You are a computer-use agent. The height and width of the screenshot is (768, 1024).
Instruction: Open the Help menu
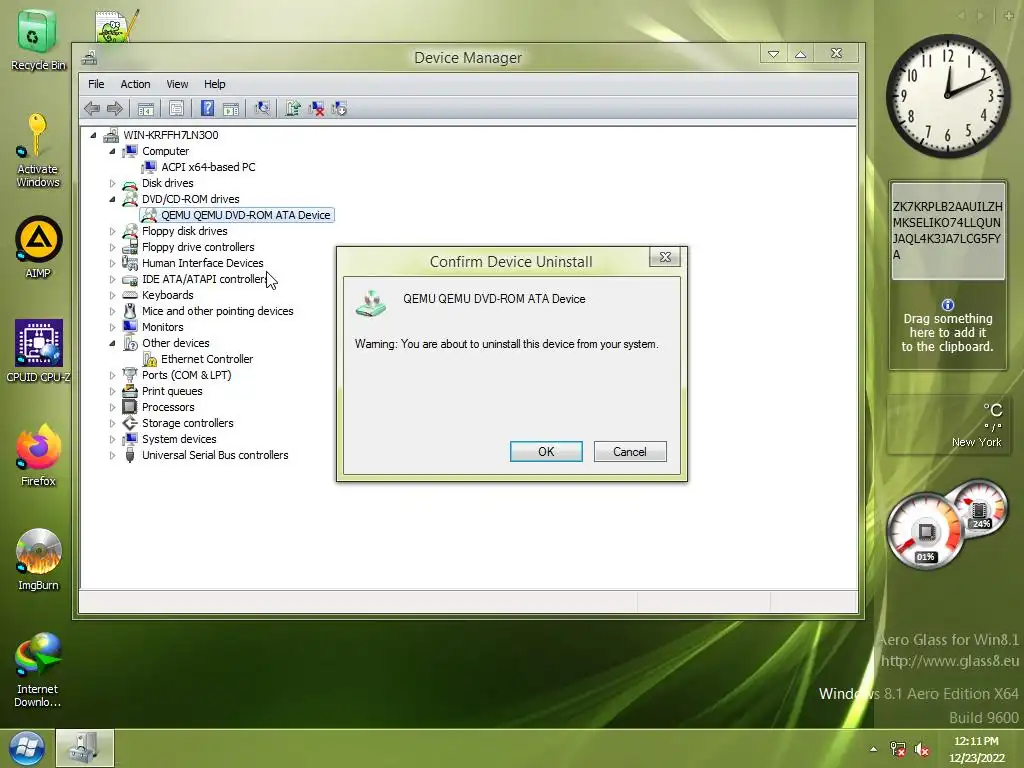point(214,84)
